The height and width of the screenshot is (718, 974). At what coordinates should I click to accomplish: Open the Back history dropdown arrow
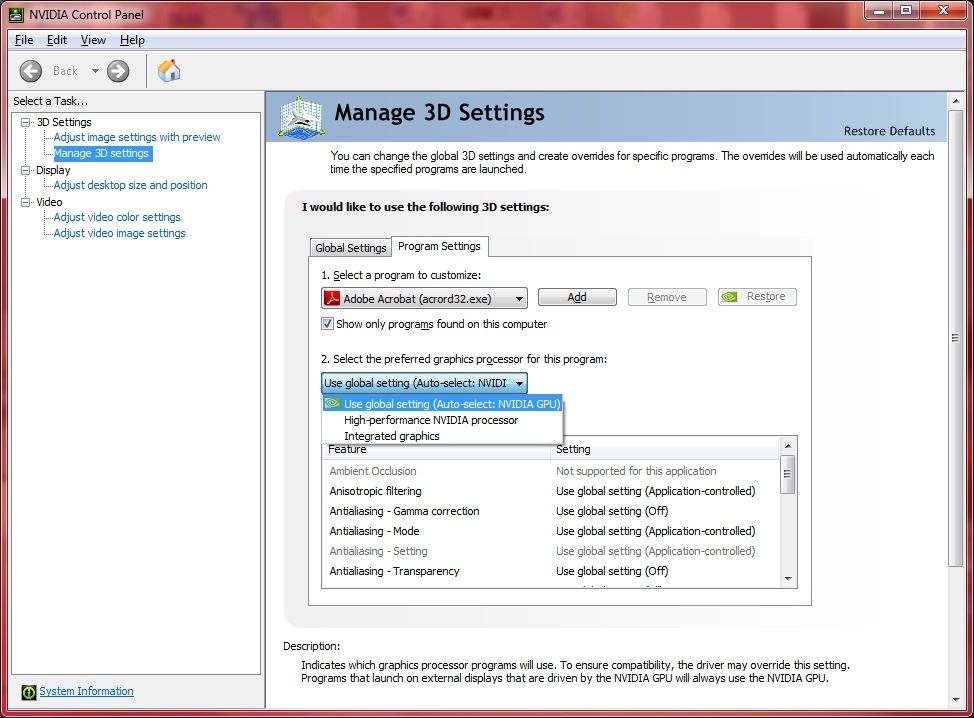(95, 71)
